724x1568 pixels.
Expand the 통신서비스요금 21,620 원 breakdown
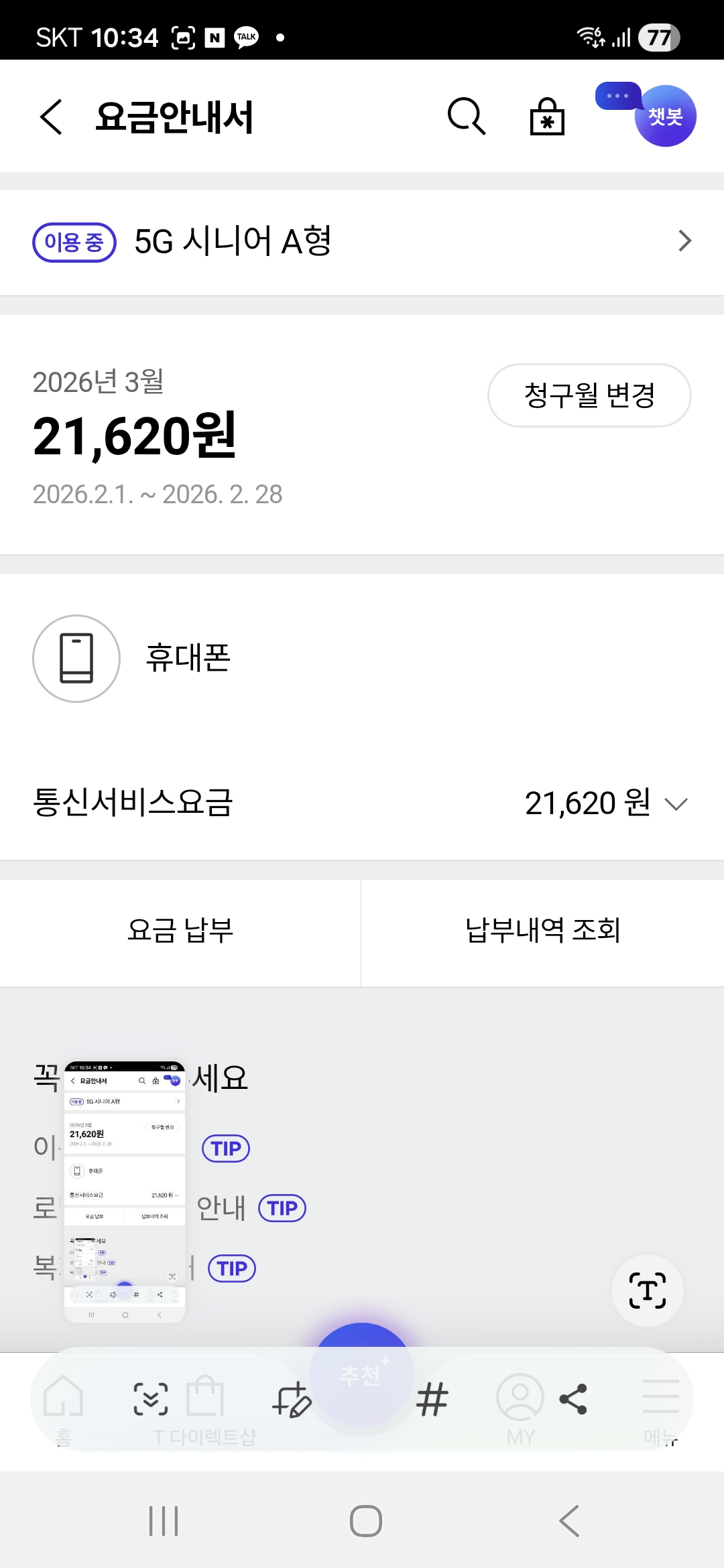676,804
